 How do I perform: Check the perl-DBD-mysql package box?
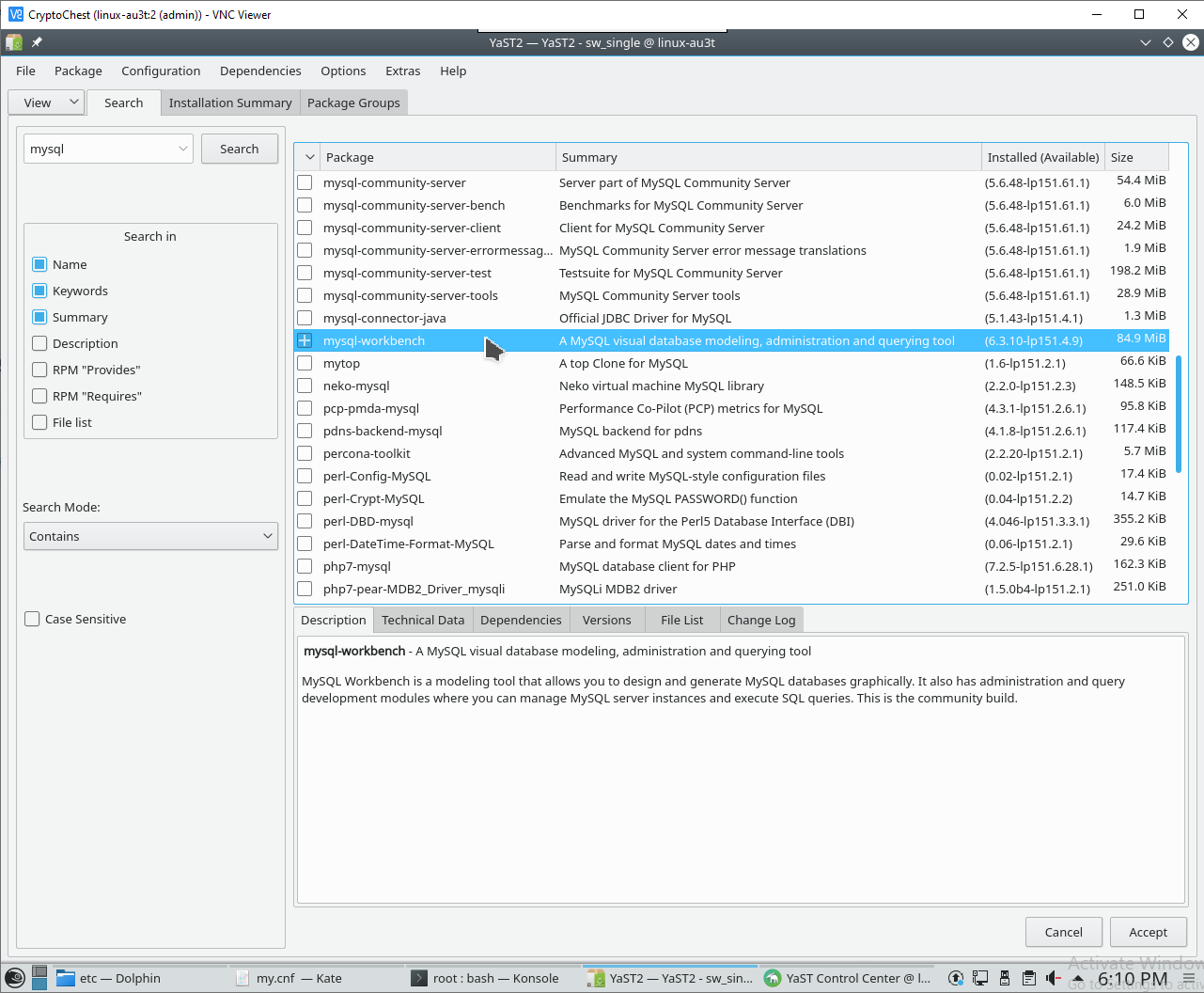305,521
